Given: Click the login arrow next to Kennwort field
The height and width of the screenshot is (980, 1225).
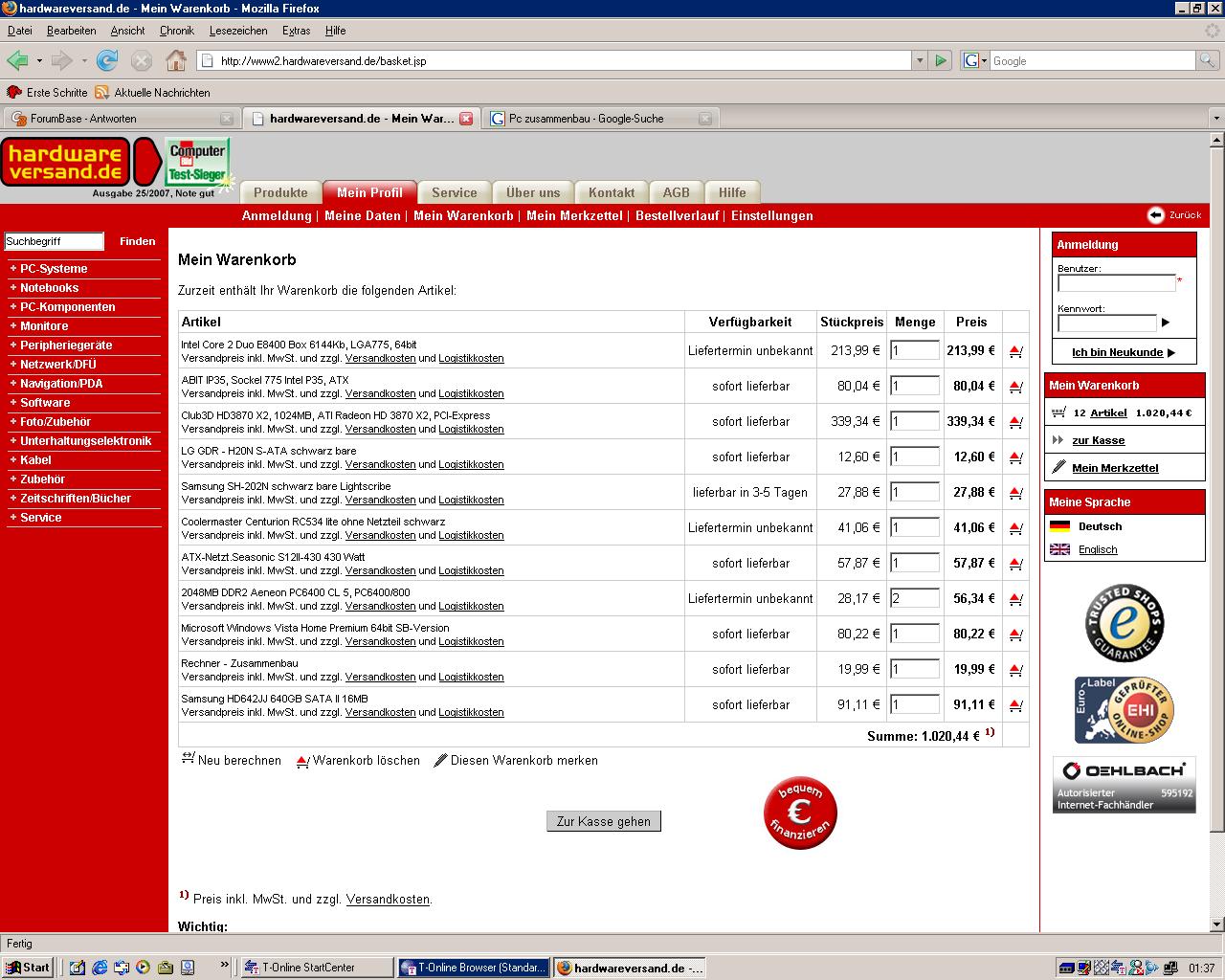Looking at the screenshot, I should click(x=1165, y=323).
